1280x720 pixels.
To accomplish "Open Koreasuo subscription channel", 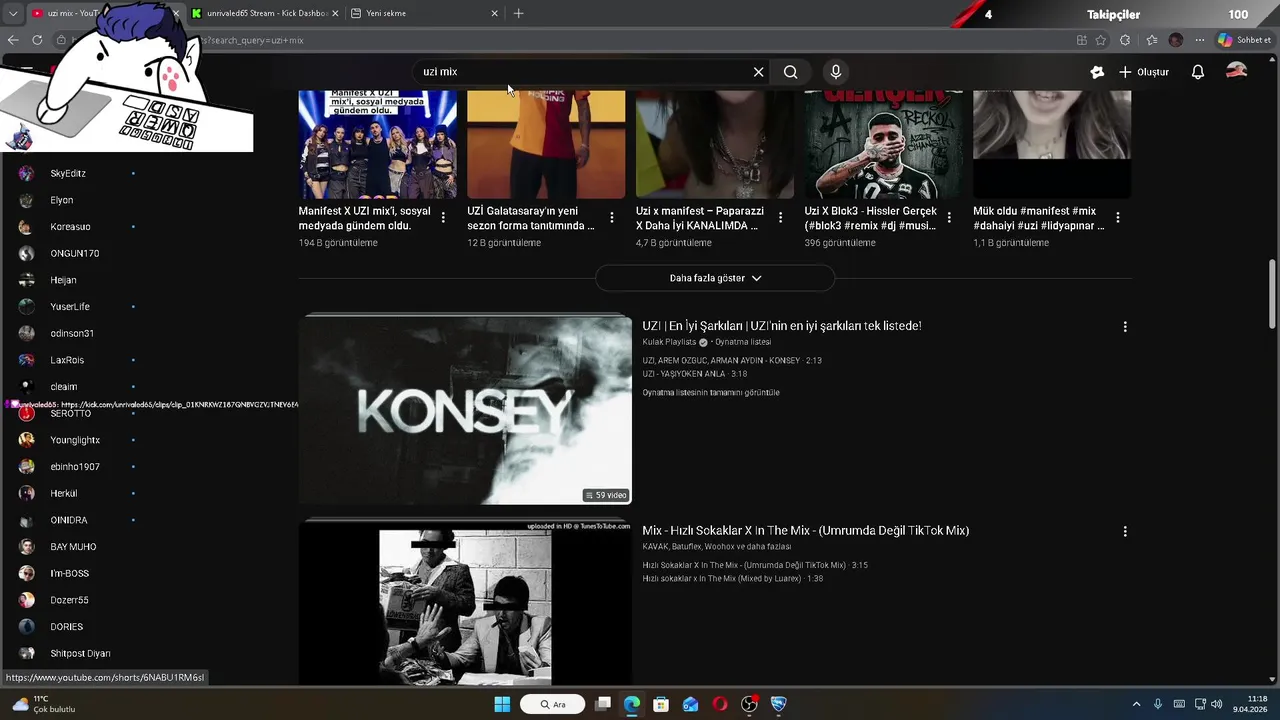I will pos(70,227).
